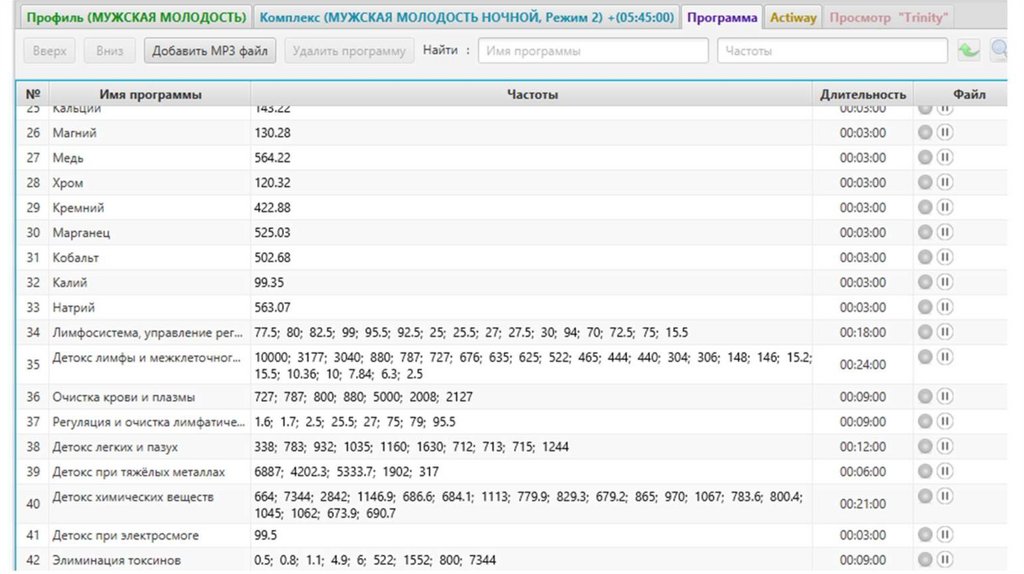This screenshot has height=574, width=1024.
Task: Select the Магний program name
Action: click(x=74, y=133)
